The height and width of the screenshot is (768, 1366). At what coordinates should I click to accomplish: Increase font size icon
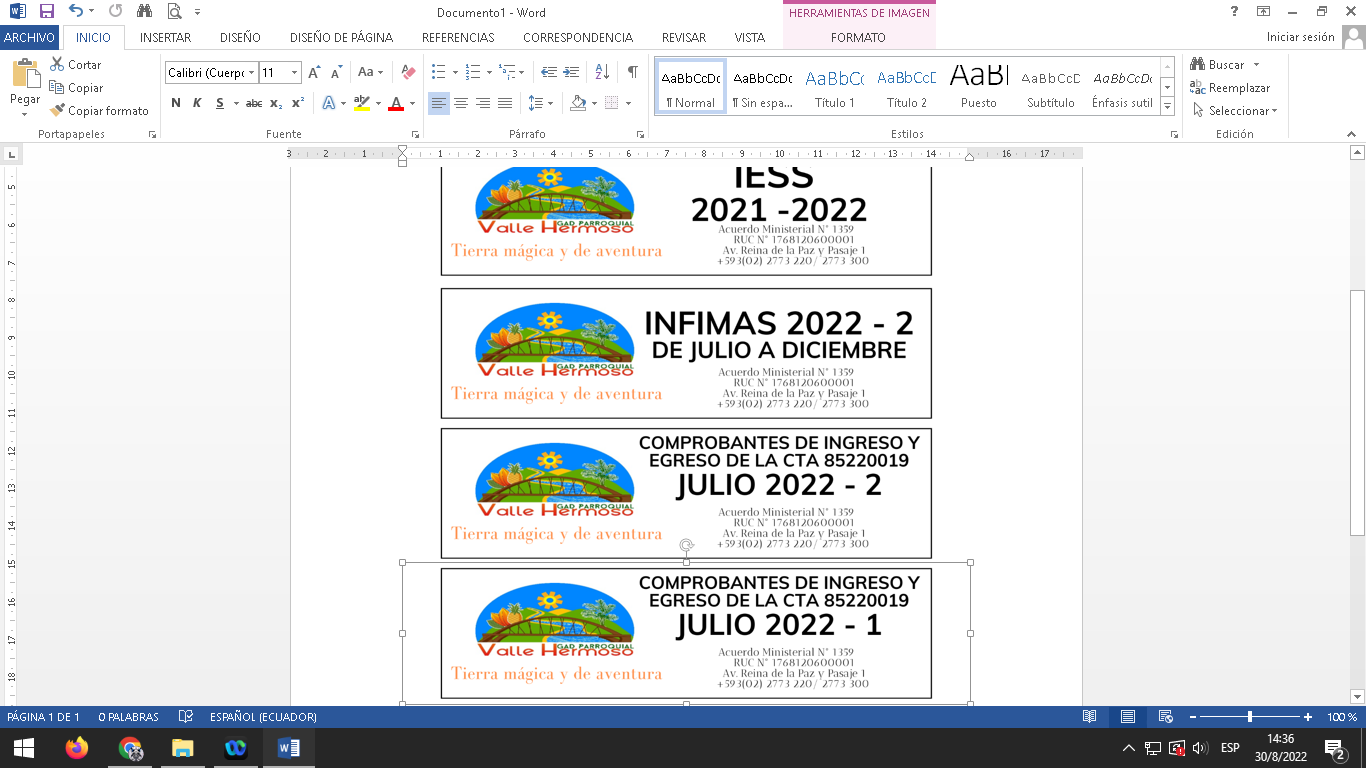(314, 72)
